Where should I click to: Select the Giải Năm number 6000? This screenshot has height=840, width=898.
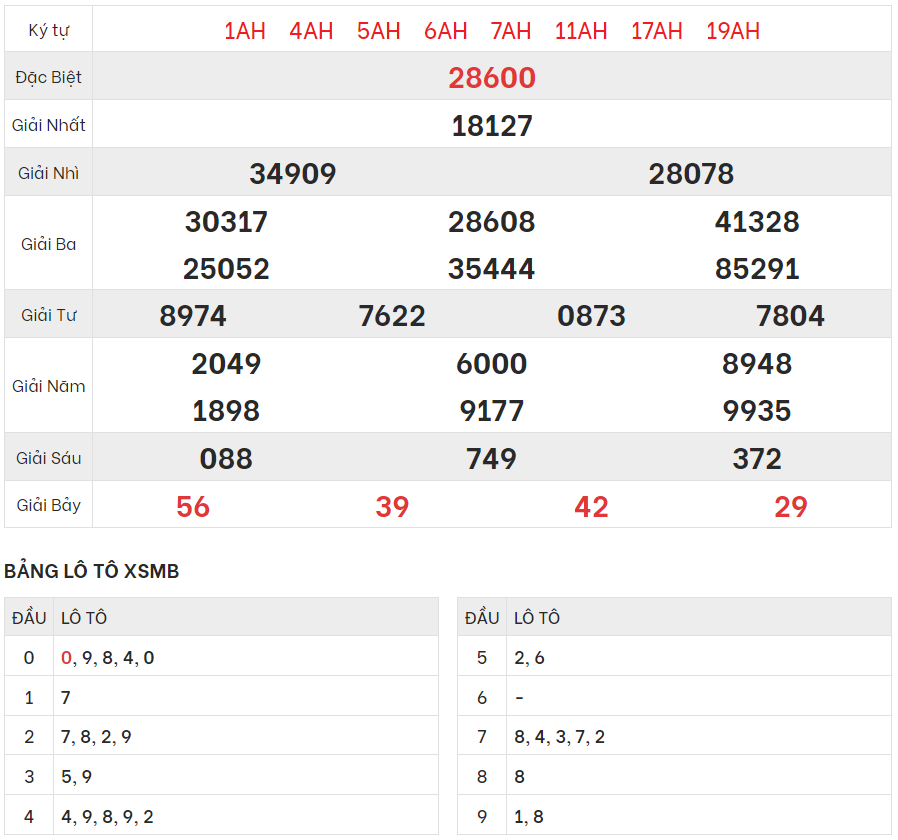click(491, 364)
